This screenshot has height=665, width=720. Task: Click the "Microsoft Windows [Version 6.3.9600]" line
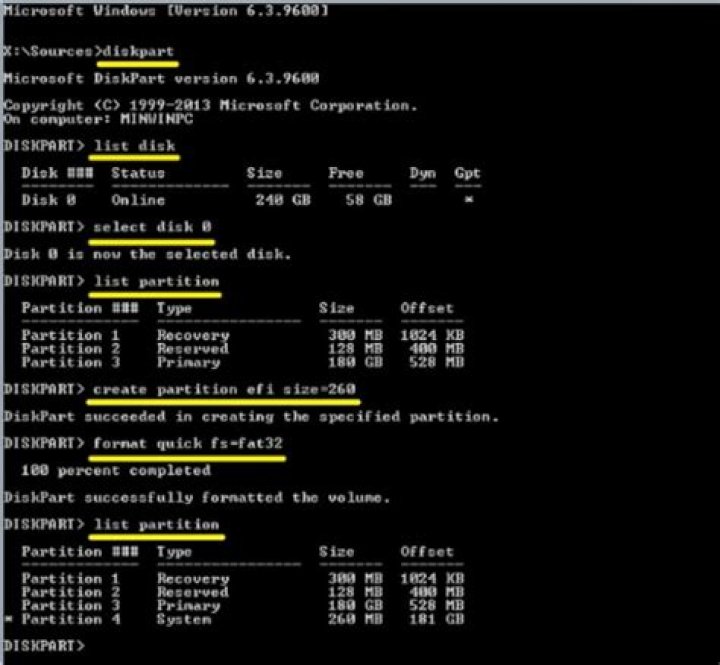click(166, 11)
